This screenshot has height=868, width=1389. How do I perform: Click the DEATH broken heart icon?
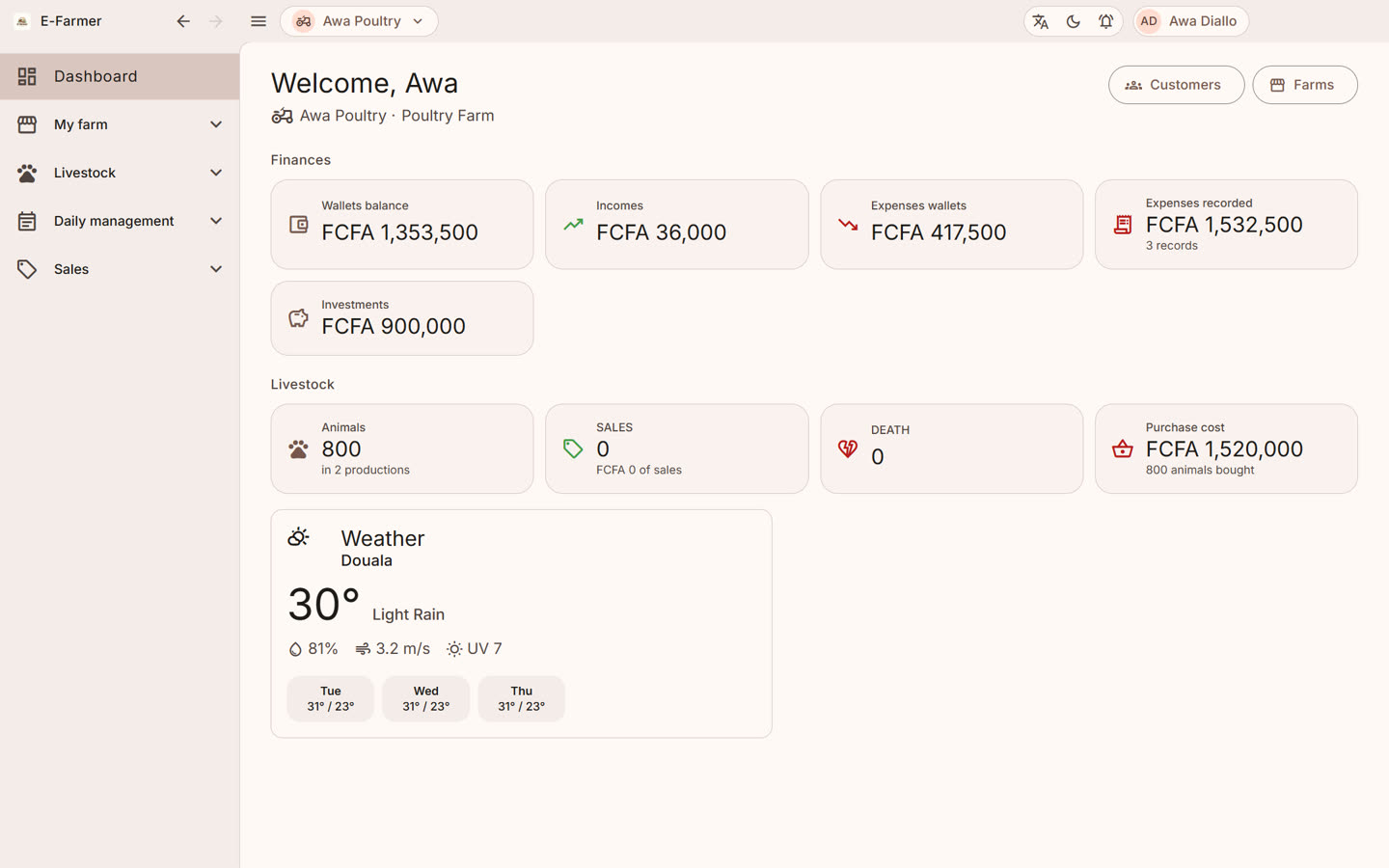coord(848,448)
